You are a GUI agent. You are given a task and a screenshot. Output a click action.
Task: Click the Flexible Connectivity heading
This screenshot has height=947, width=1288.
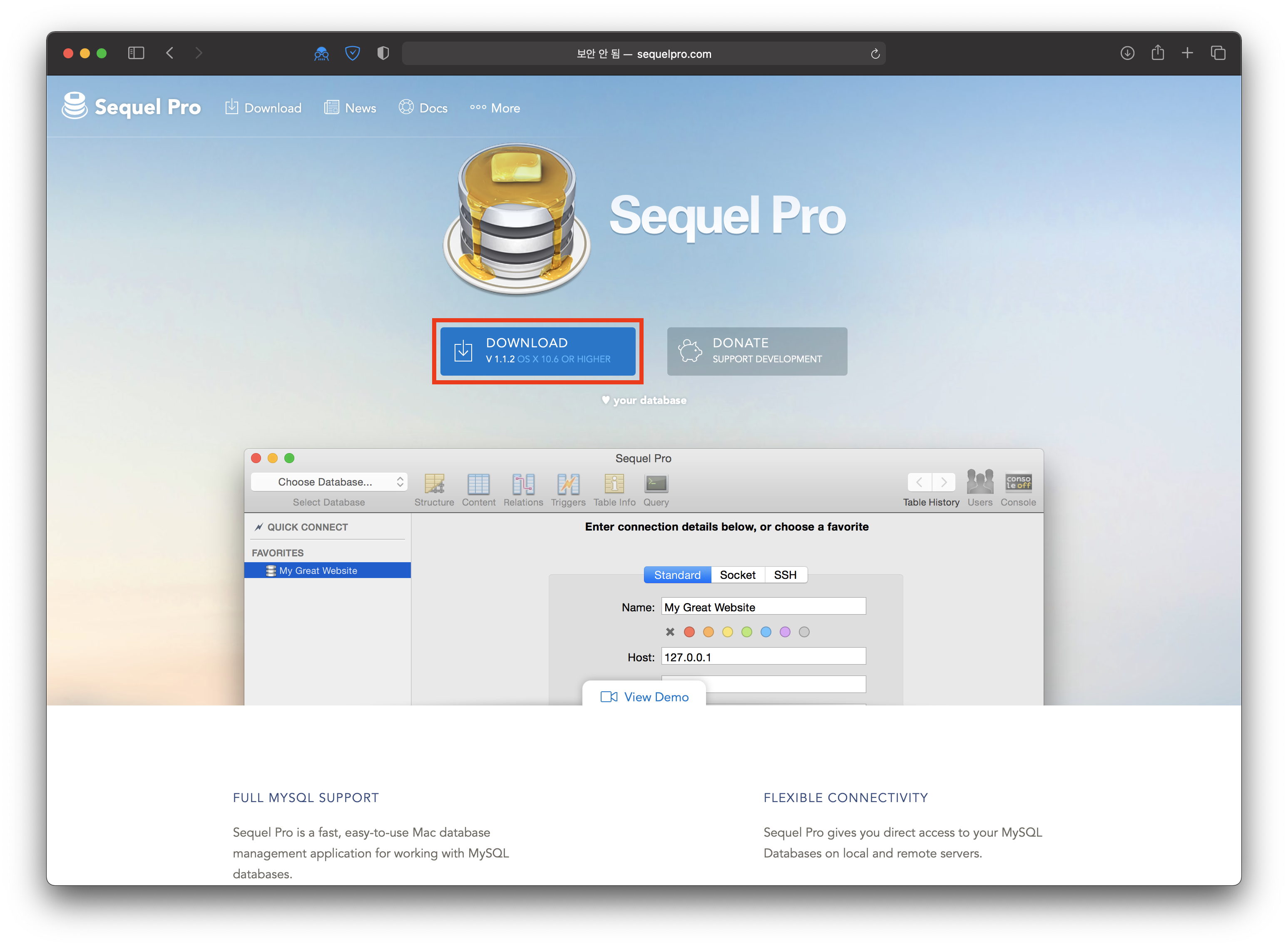point(845,797)
